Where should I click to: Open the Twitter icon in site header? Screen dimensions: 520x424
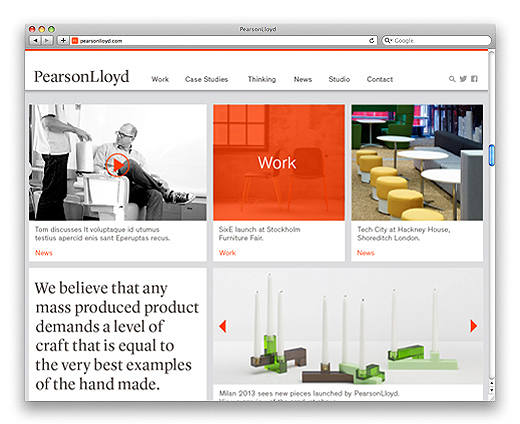(x=463, y=79)
